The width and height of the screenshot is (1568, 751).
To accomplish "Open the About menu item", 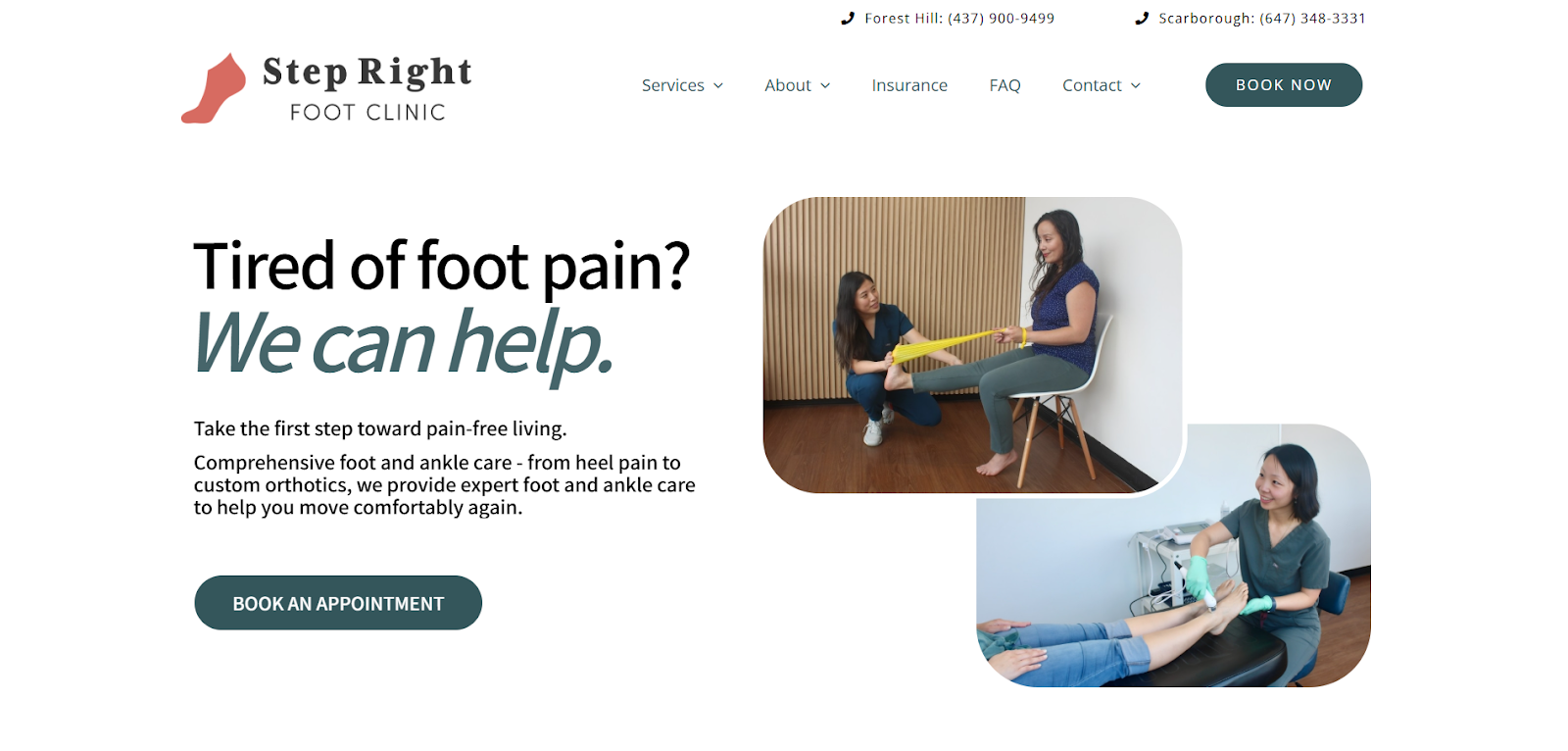I will (788, 85).
